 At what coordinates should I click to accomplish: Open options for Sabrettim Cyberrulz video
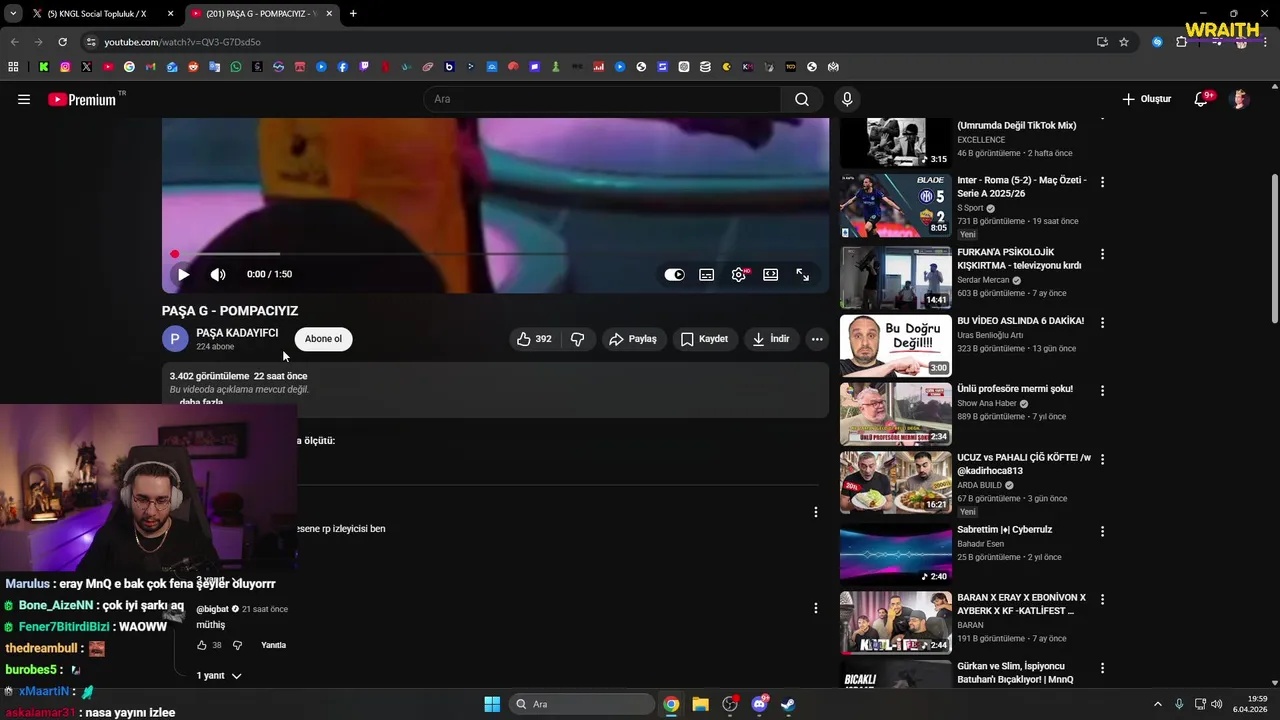coord(1102,531)
